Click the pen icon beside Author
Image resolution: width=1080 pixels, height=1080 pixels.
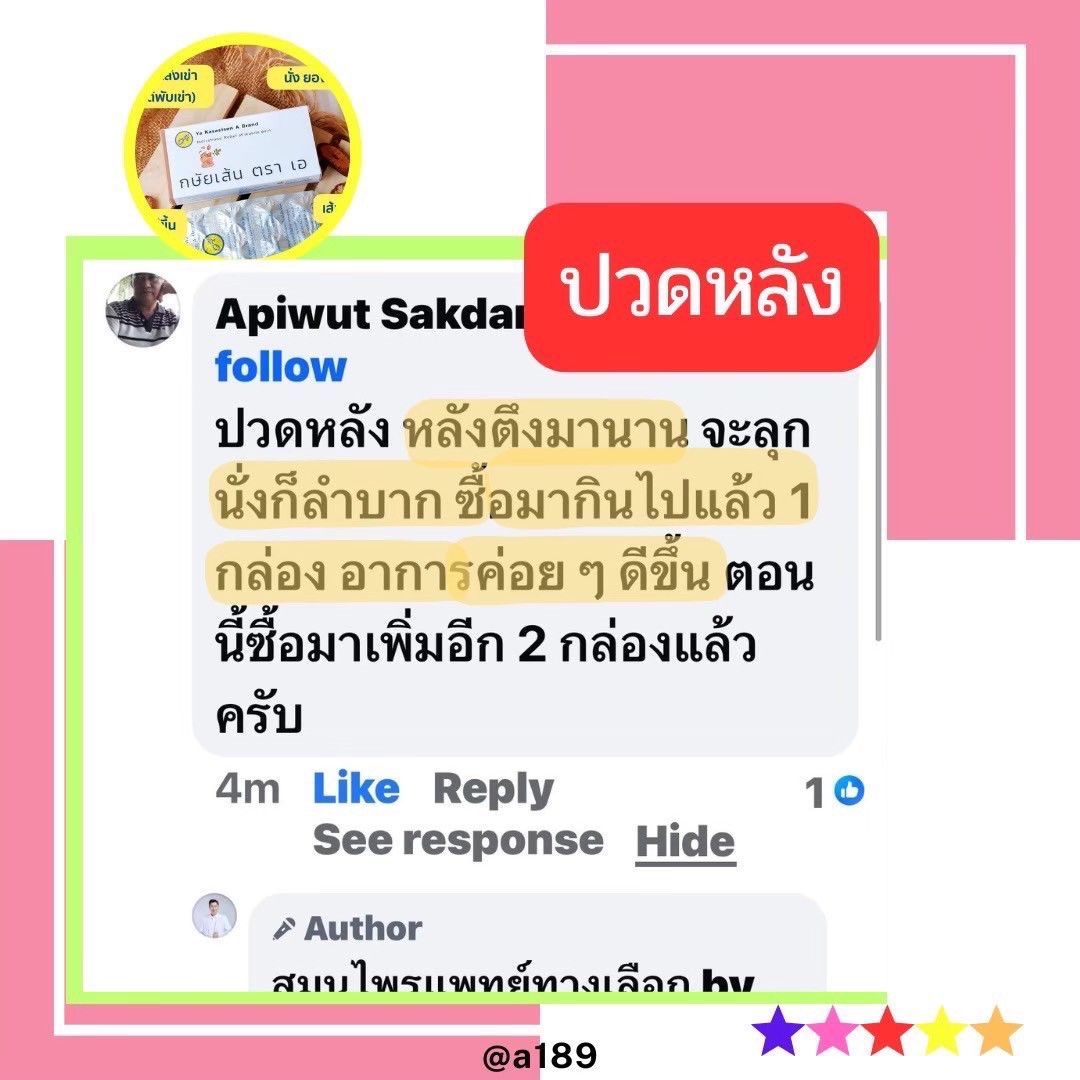284,929
